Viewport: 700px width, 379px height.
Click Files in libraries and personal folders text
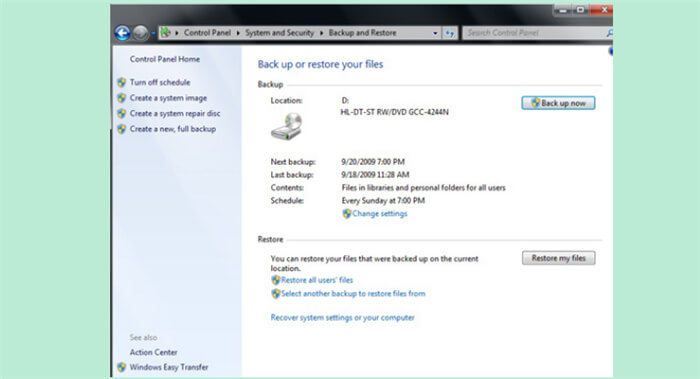[x=424, y=187]
